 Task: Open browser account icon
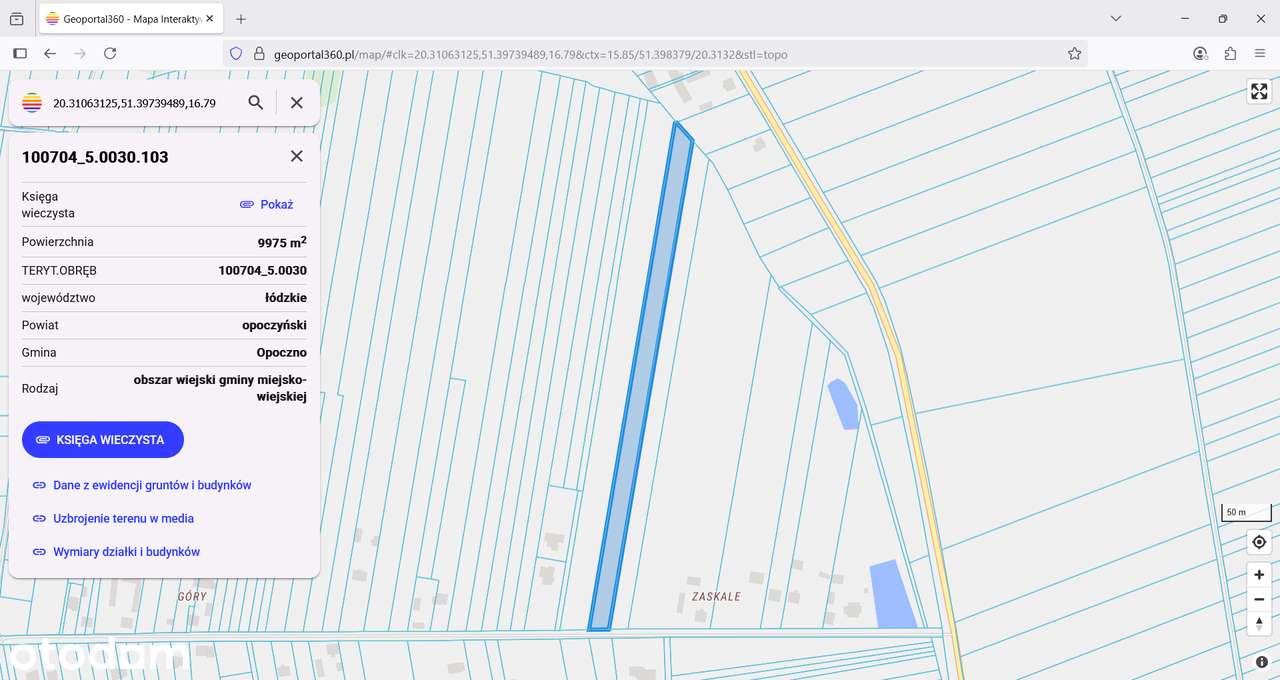point(1200,54)
